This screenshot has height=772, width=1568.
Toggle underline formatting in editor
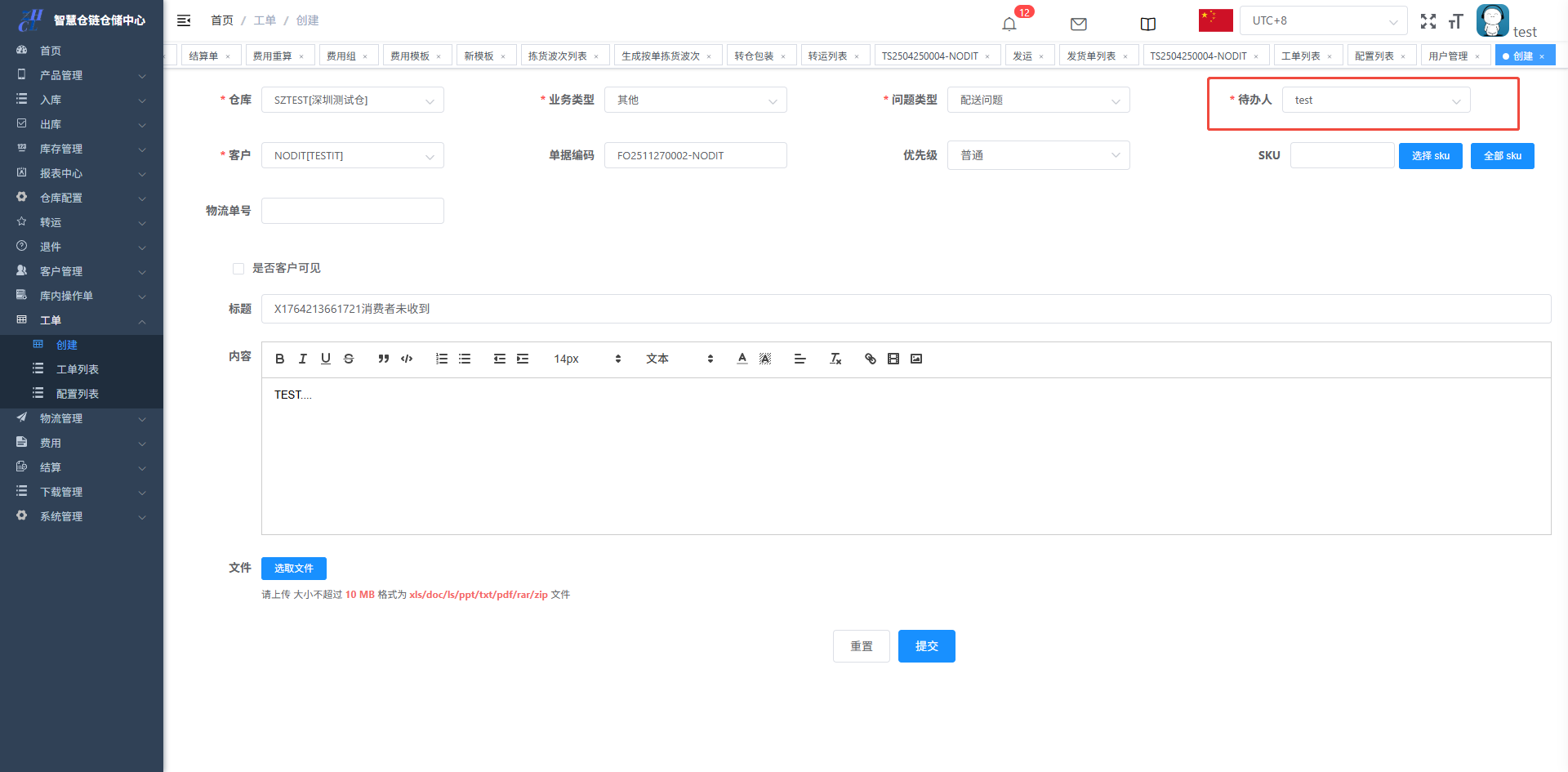[325, 359]
